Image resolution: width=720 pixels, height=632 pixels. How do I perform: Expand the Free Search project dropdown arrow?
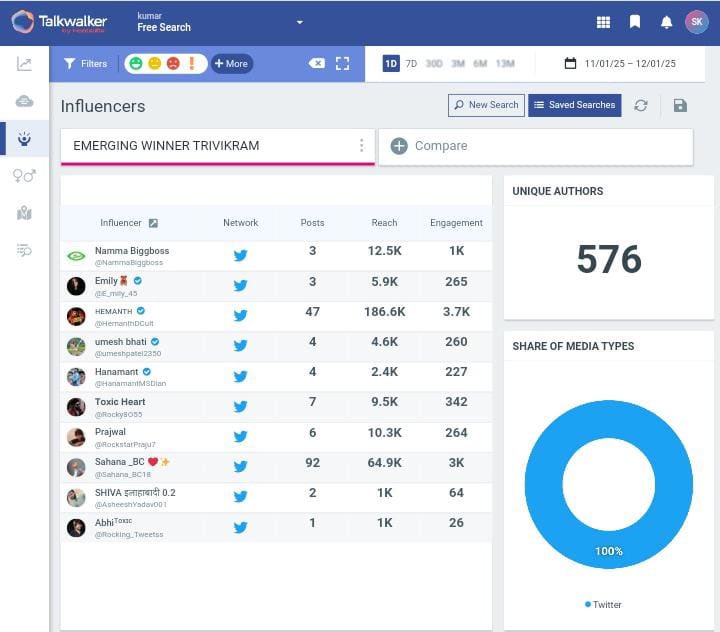click(300, 22)
